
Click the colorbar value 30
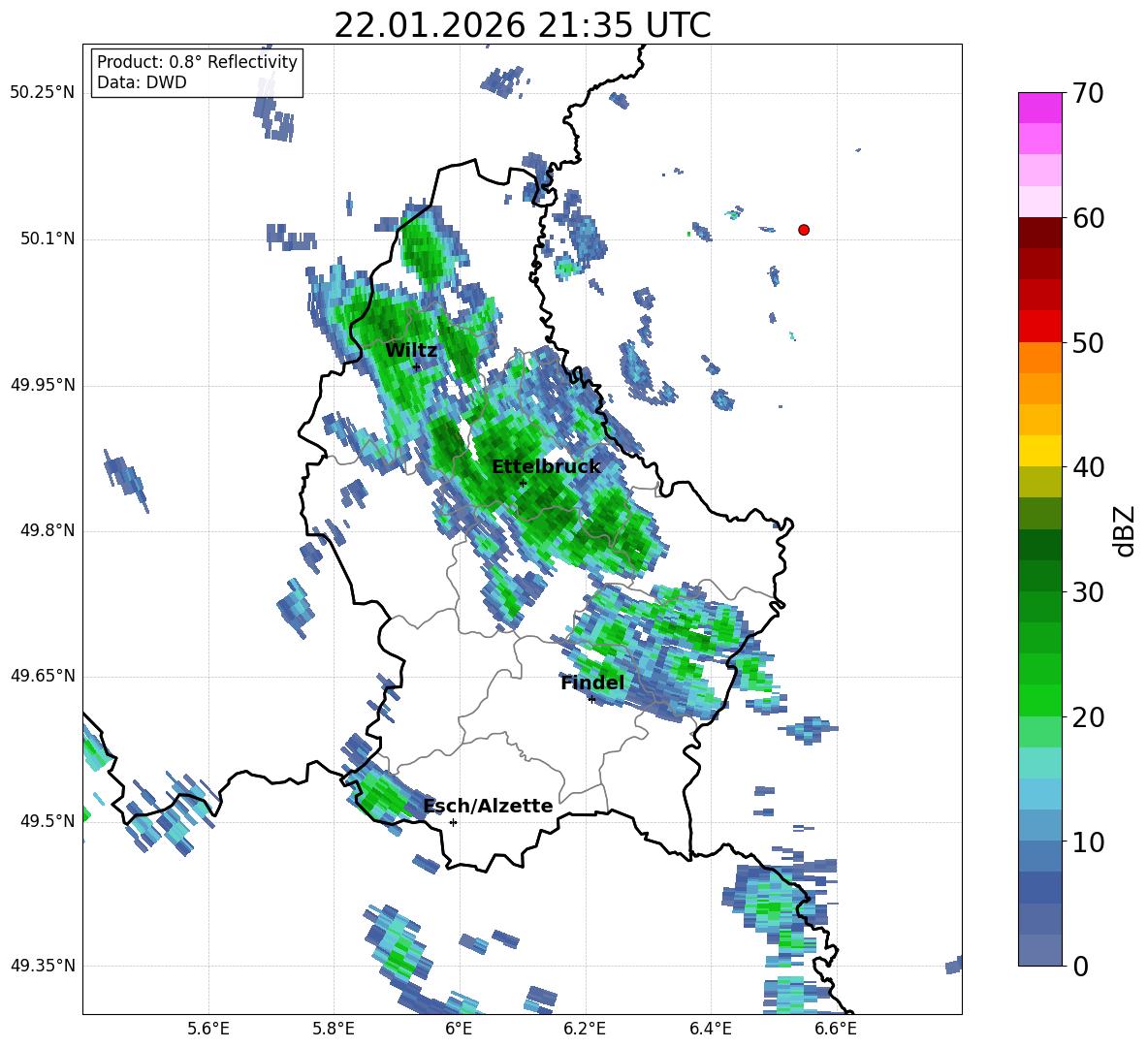(x=1088, y=592)
